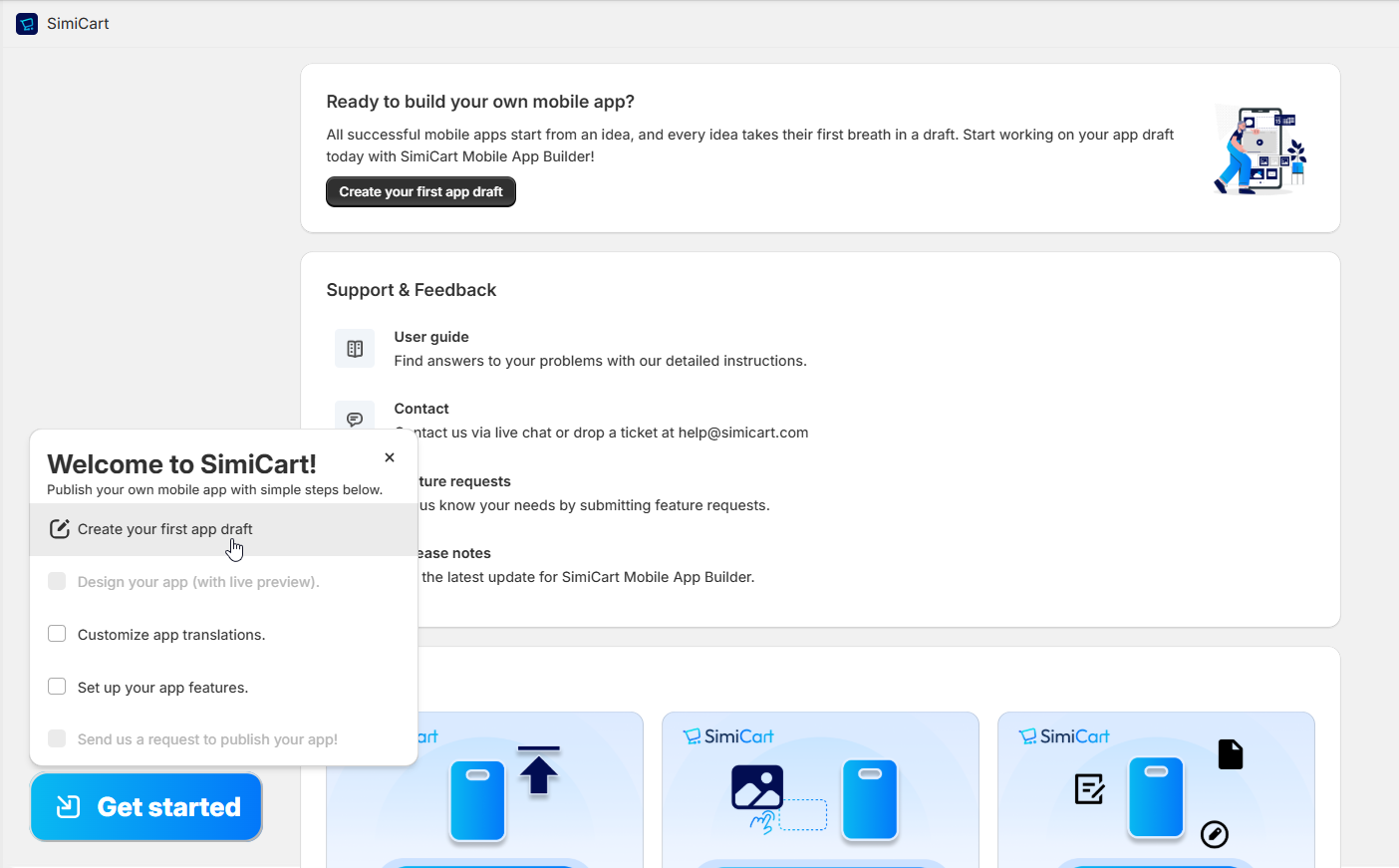Toggle the Design your app checkbox

tap(57, 581)
